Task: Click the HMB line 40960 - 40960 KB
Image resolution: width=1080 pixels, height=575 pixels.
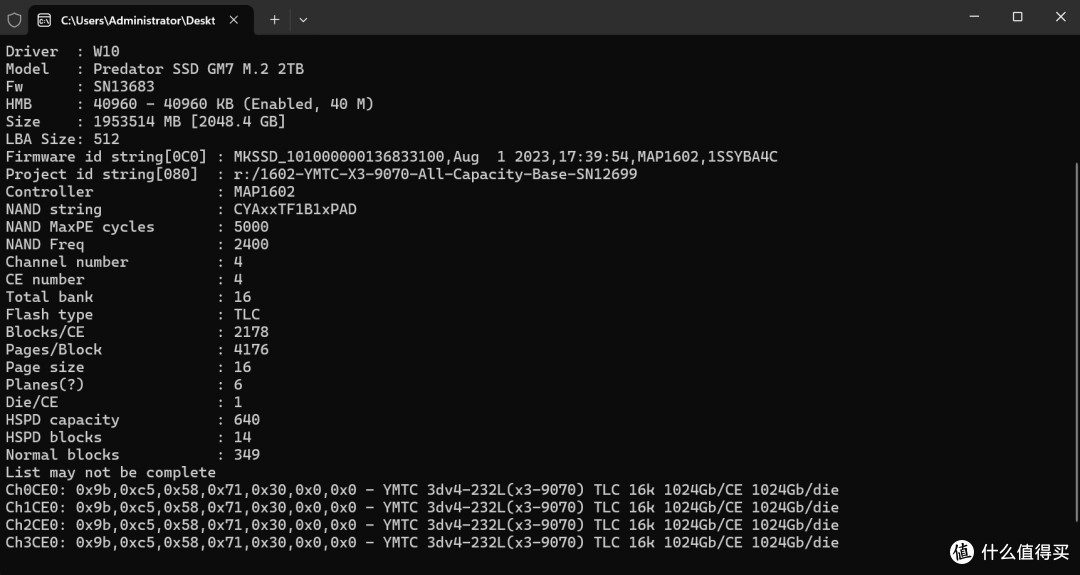Action: 189,104
